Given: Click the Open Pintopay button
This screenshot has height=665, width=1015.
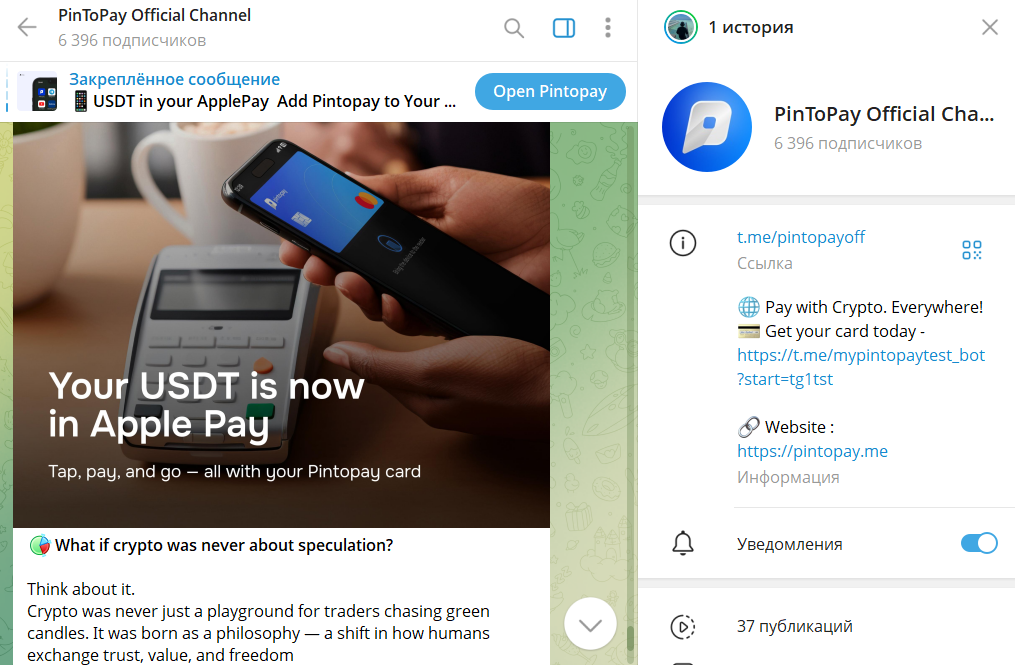Looking at the screenshot, I should tap(550, 91).
